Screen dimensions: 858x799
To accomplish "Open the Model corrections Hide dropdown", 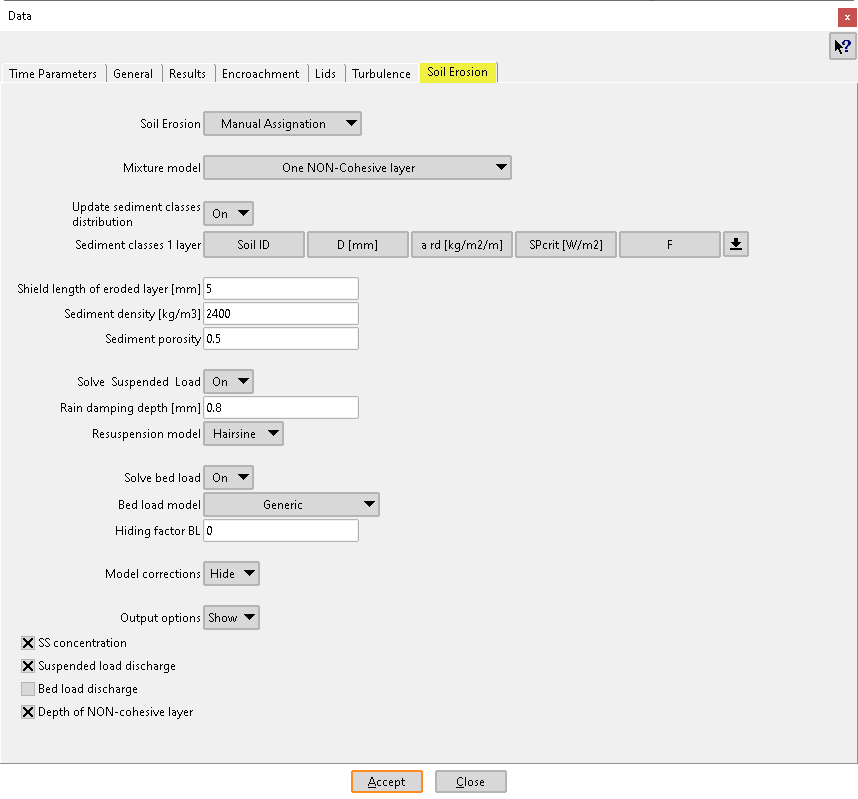I will point(231,574).
